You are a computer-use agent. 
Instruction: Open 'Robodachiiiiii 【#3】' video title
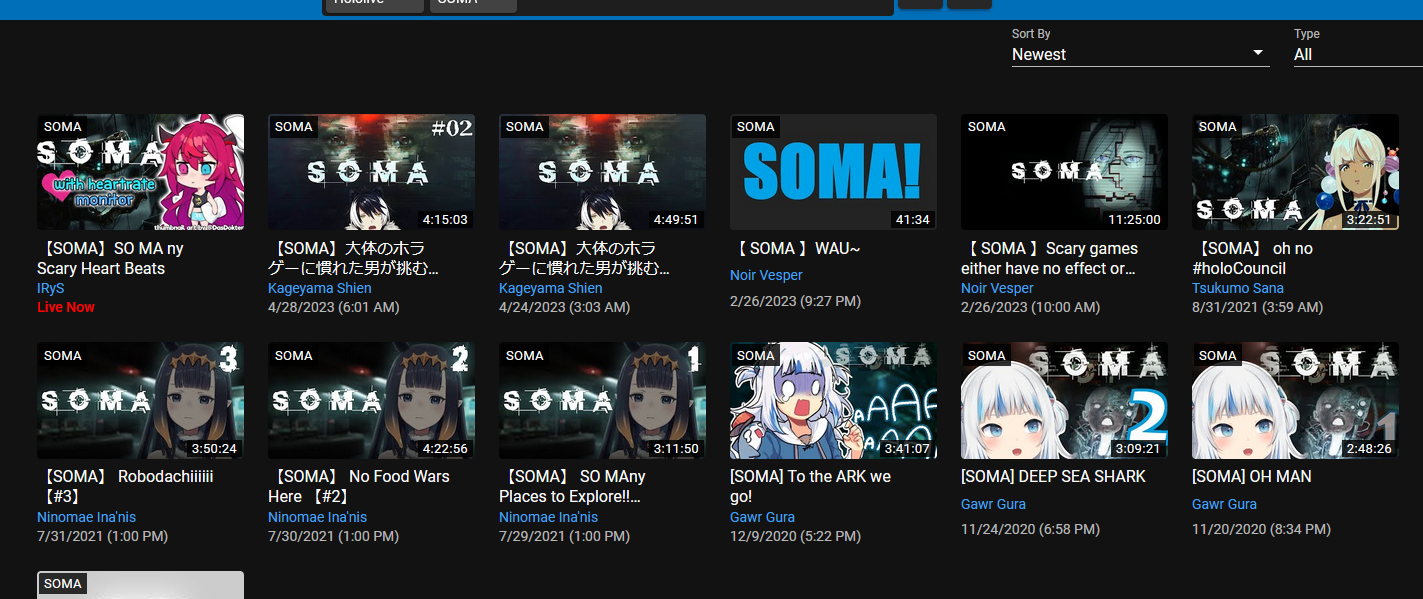(x=125, y=486)
